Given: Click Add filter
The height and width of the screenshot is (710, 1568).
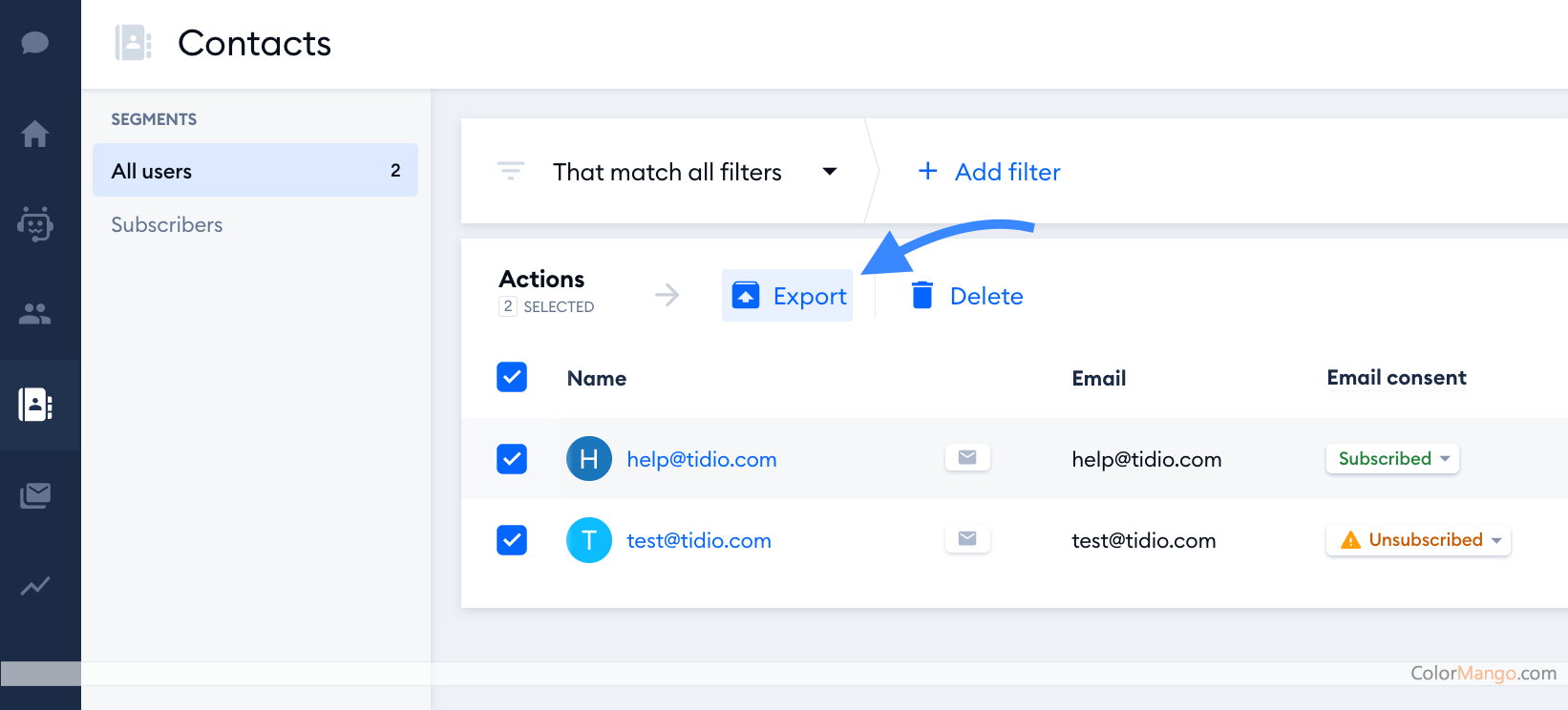Looking at the screenshot, I should click(x=989, y=172).
